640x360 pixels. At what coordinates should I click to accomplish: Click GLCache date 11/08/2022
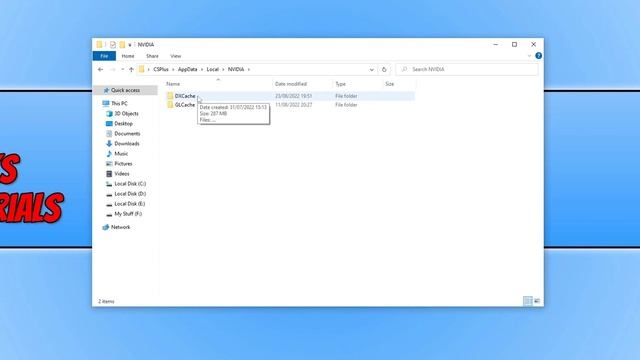(293, 105)
